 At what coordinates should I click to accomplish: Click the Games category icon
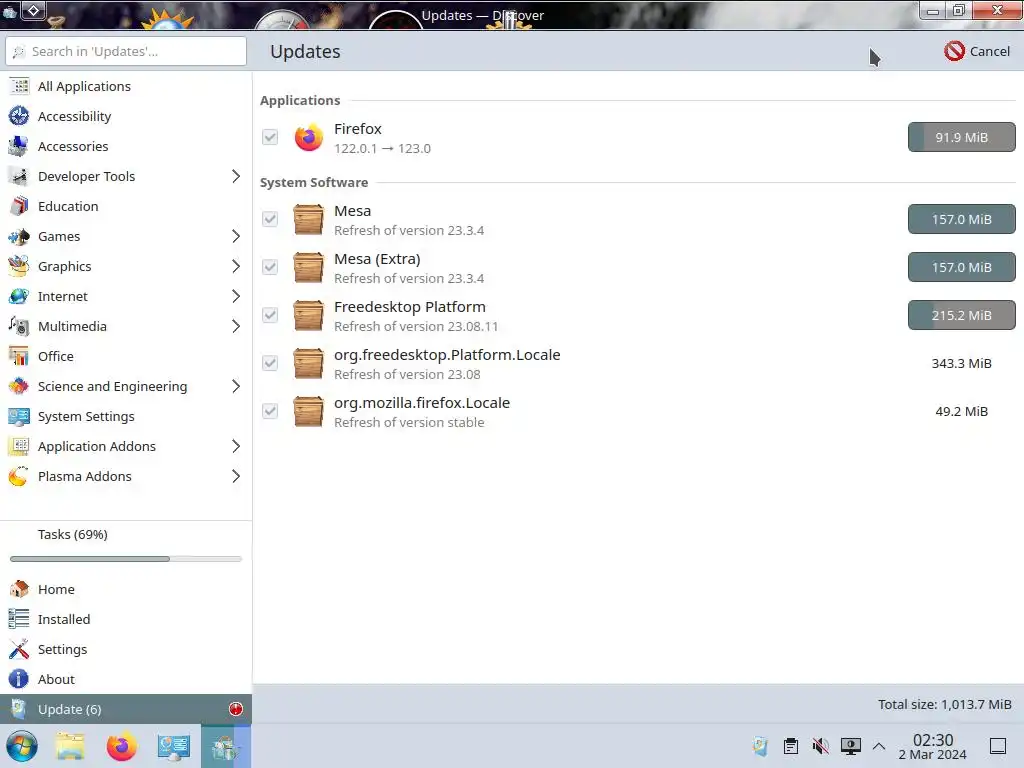pos(19,236)
